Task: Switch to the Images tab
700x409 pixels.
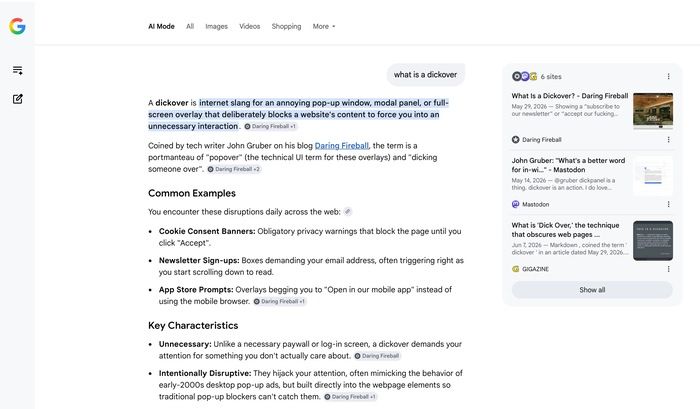Action: point(217,26)
